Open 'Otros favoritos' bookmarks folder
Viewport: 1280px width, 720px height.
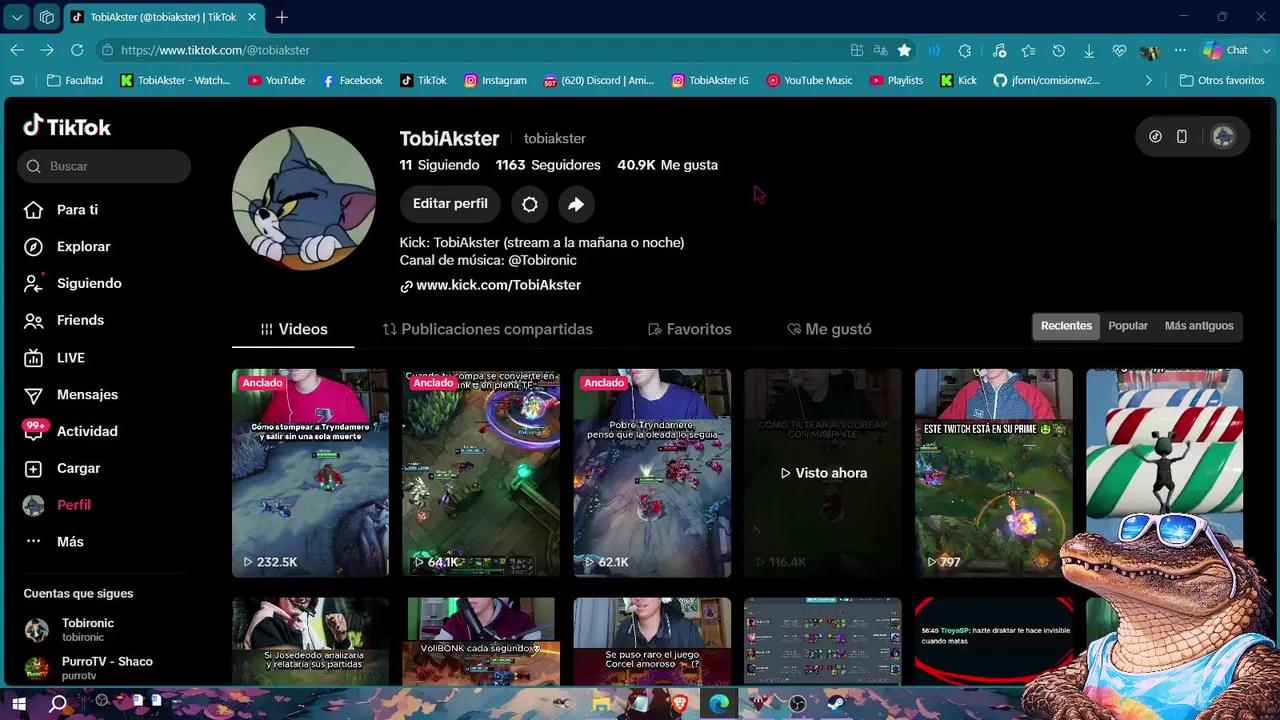[x=1222, y=80]
